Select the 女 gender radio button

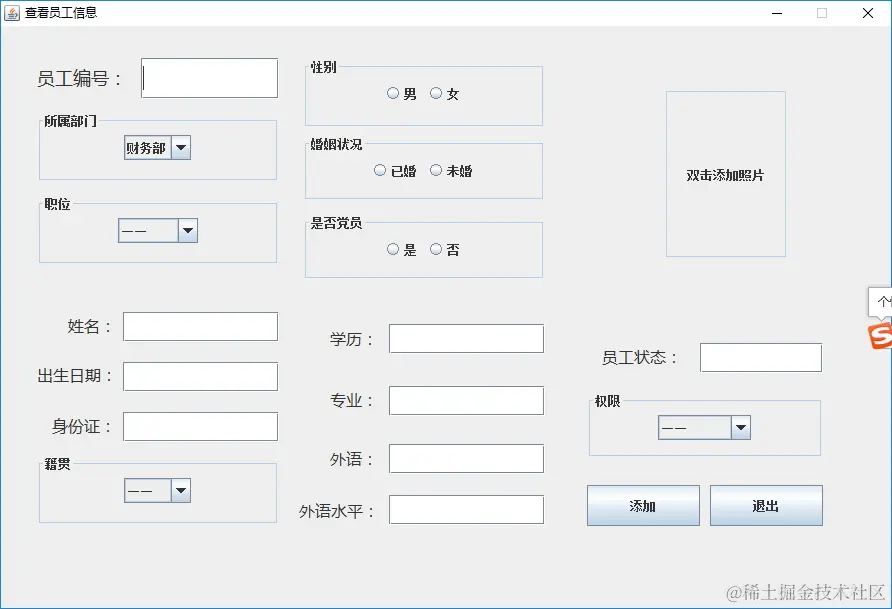point(436,92)
